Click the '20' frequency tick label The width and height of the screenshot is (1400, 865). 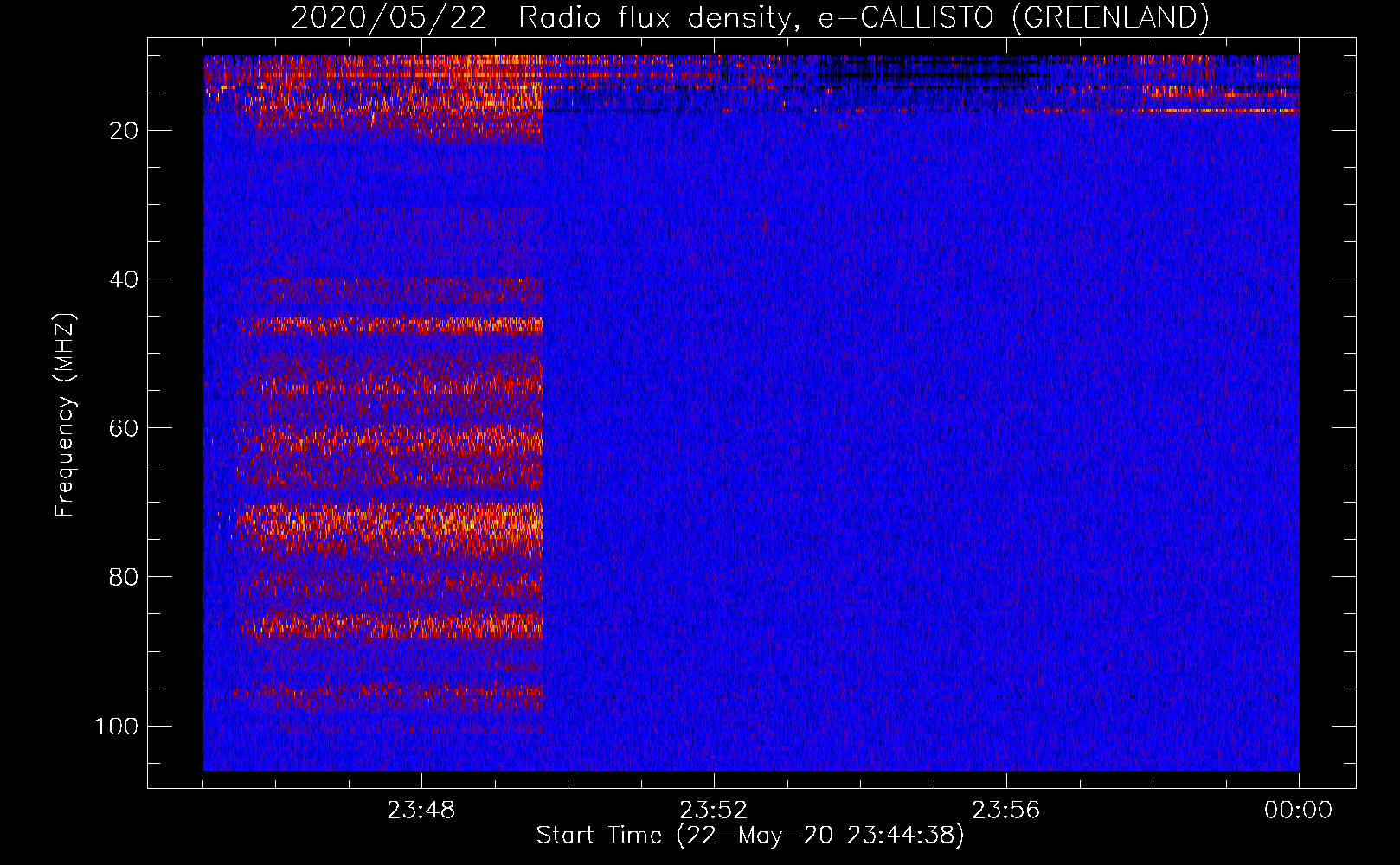tap(124, 131)
